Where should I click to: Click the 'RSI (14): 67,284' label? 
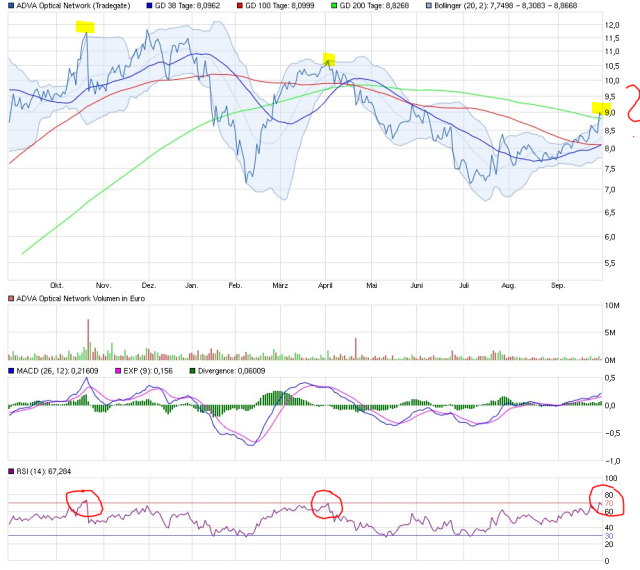point(44,471)
